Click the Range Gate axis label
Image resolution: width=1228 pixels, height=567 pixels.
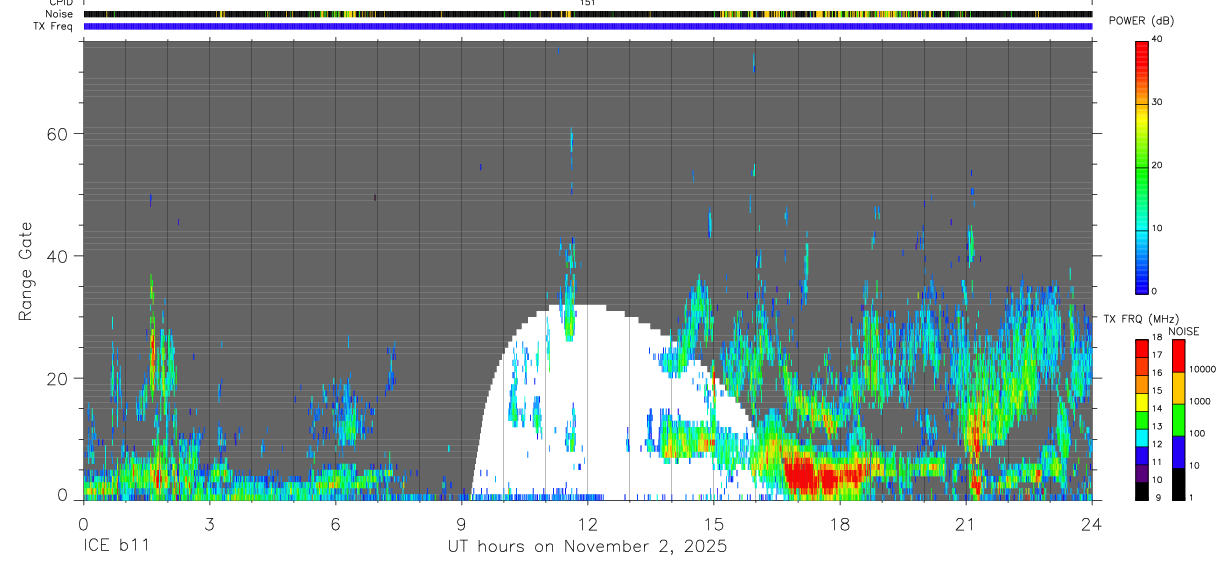pyautogui.click(x=27, y=271)
